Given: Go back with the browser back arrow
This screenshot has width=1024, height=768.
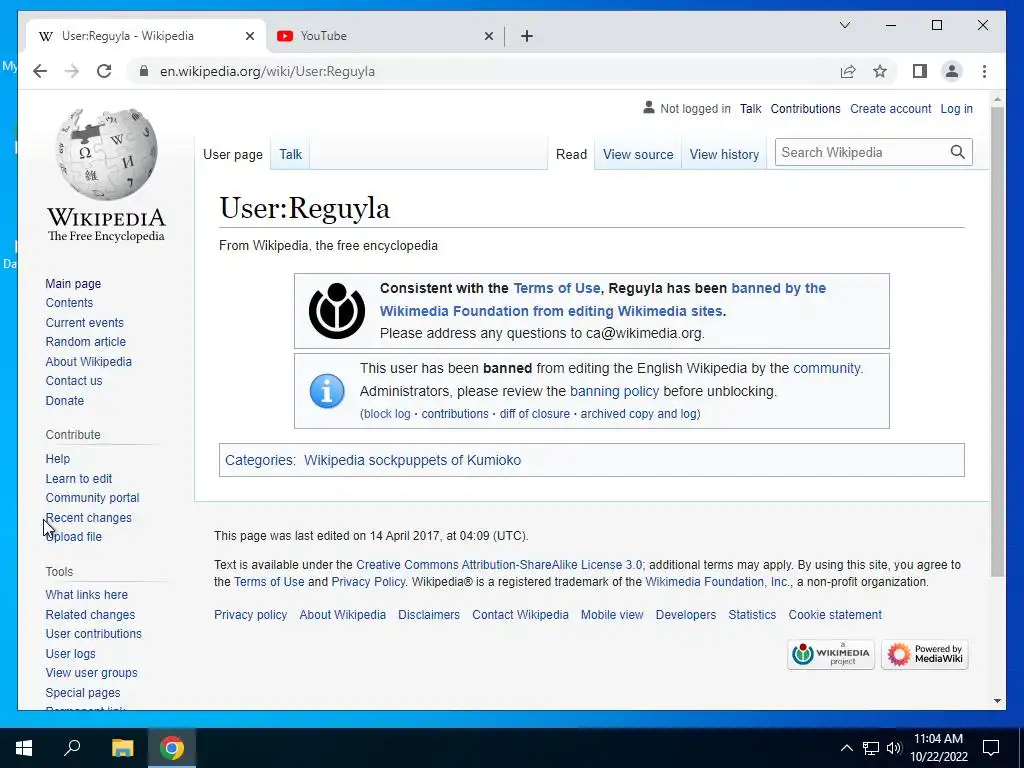Looking at the screenshot, I should (x=40, y=71).
